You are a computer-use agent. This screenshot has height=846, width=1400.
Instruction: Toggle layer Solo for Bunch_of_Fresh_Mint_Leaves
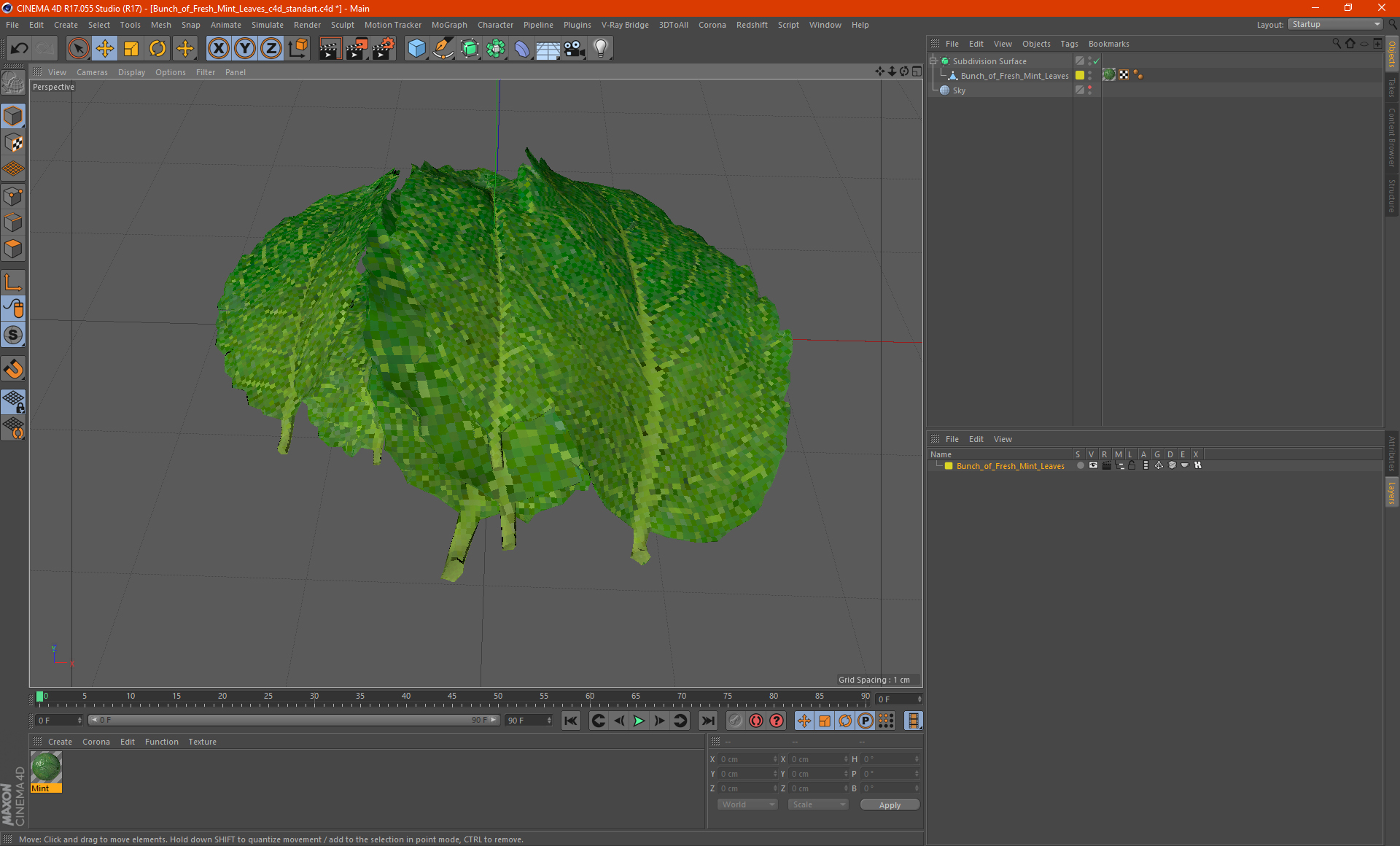click(1080, 465)
